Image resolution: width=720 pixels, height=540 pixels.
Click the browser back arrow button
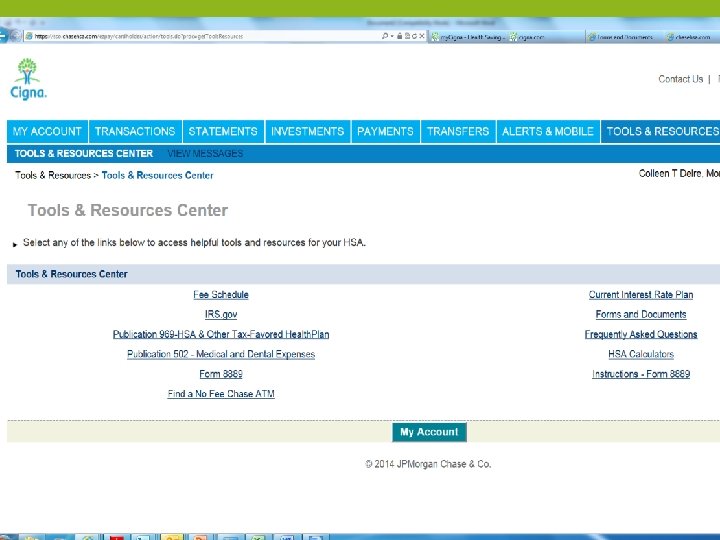point(4,35)
